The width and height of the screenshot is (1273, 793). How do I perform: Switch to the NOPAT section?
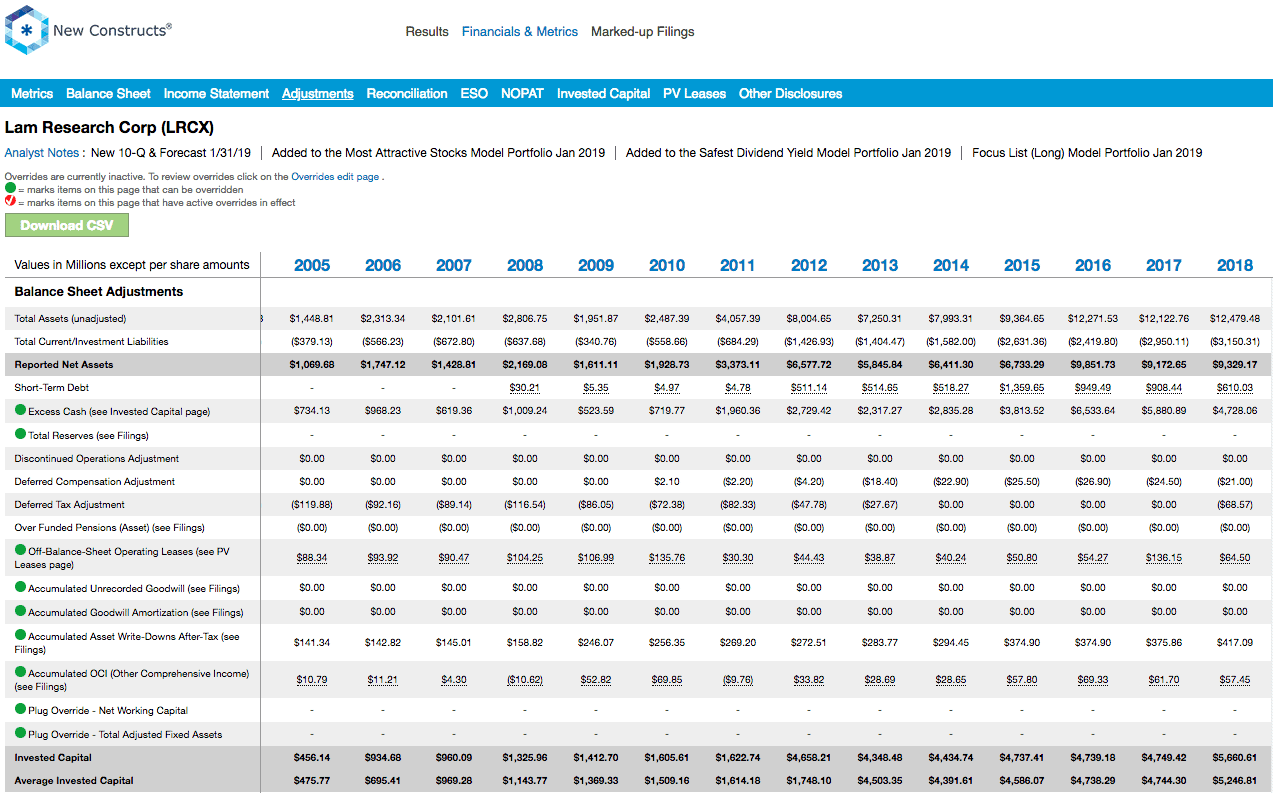tap(522, 94)
